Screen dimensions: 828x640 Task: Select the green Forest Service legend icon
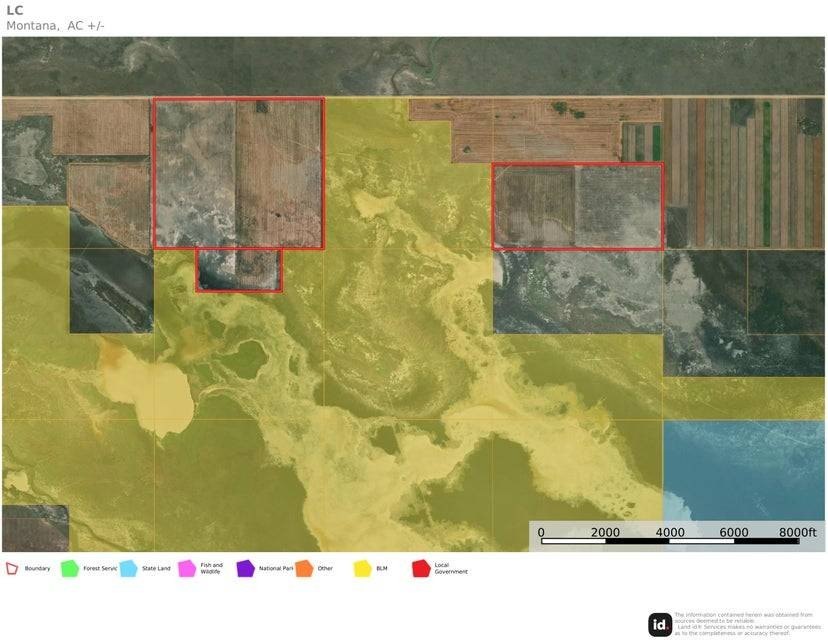[x=70, y=568]
